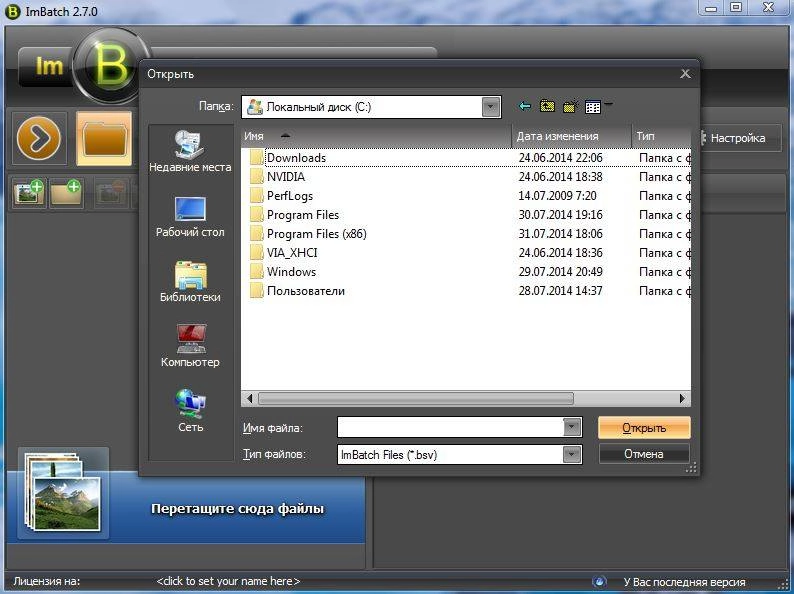Open Недавние места in places bar
This screenshot has height=594, width=794.
[x=190, y=151]
